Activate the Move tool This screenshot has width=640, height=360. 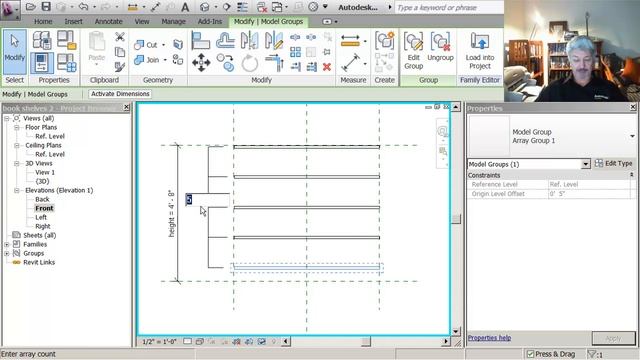[x=201, y=63]
